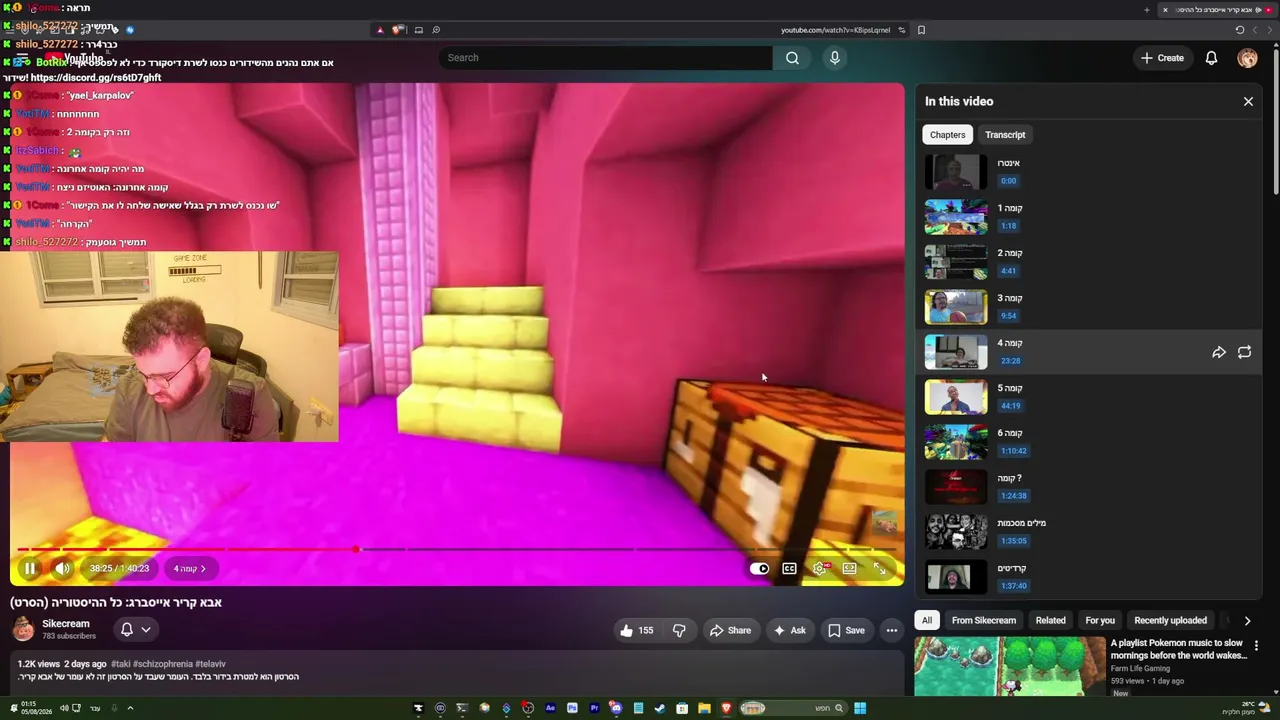Click the #telaviv hashtag

tap(211, 664)
